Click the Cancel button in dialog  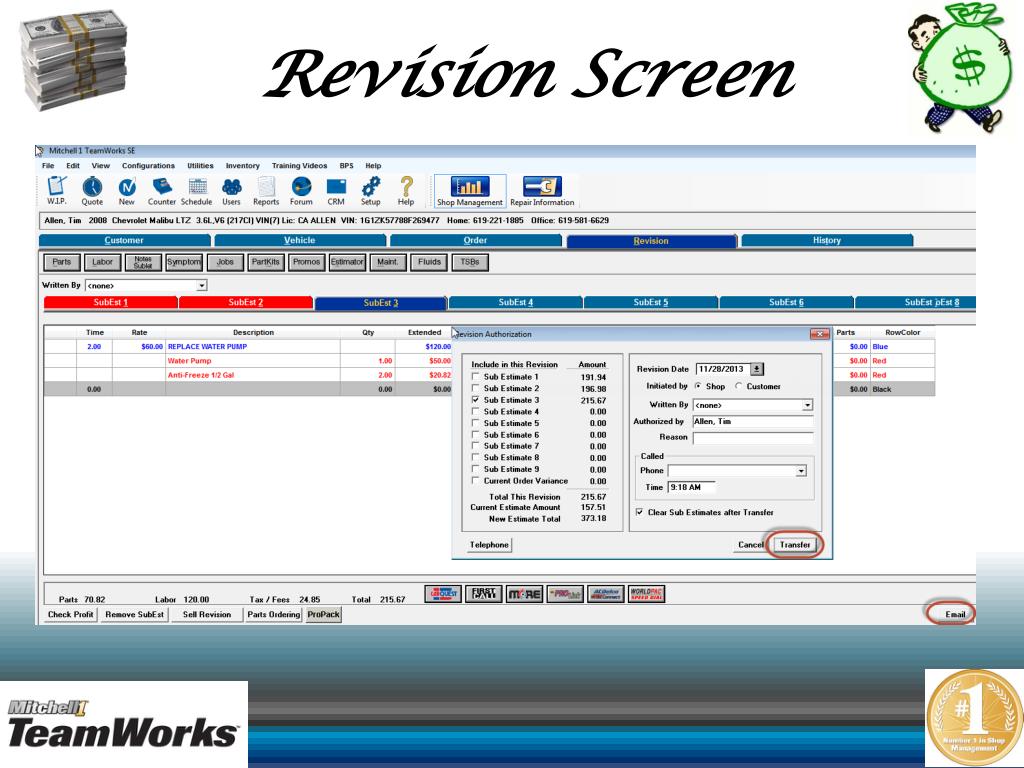click(751, 545)
